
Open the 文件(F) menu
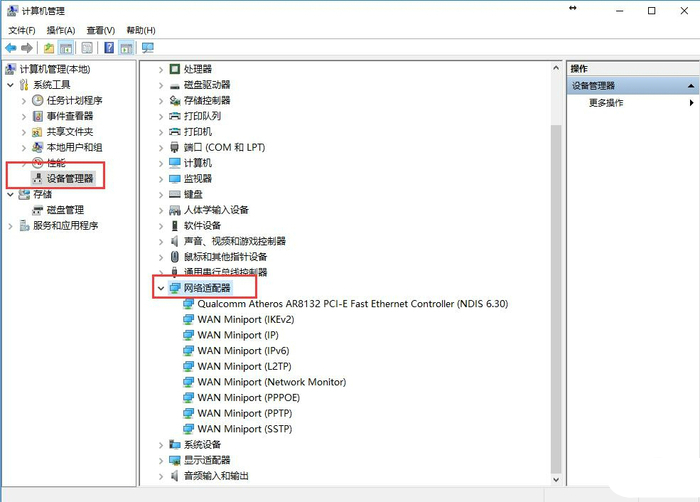pos(22,30)
